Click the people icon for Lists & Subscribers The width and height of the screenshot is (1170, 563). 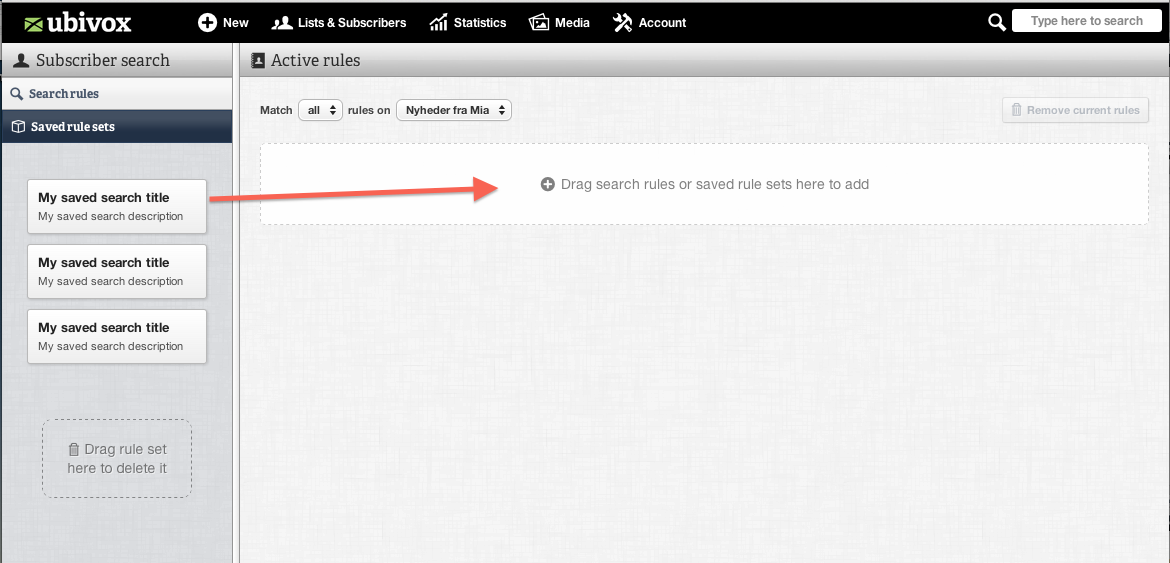click(282, 22)
